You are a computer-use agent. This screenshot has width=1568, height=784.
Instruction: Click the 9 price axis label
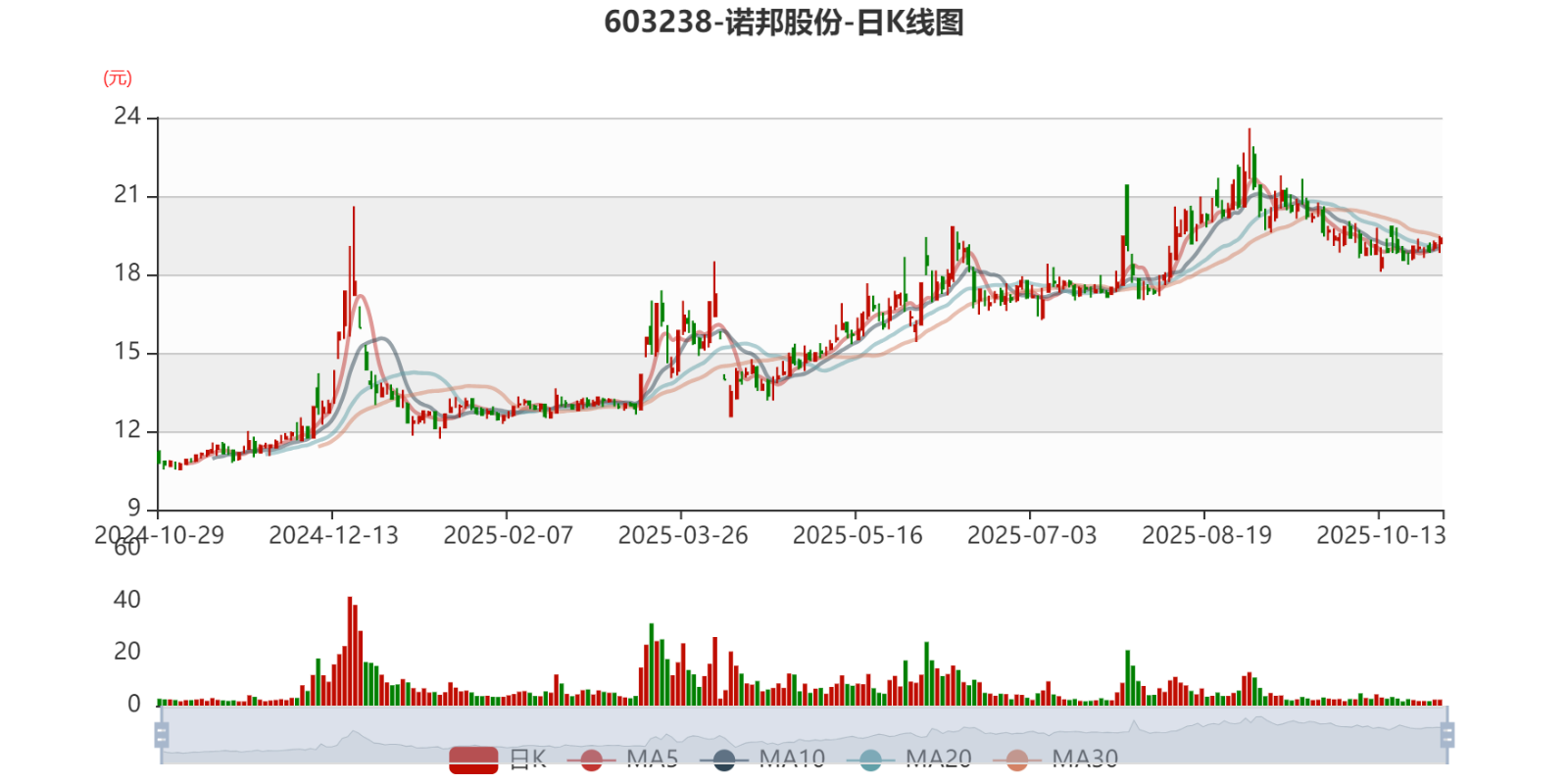134,509
